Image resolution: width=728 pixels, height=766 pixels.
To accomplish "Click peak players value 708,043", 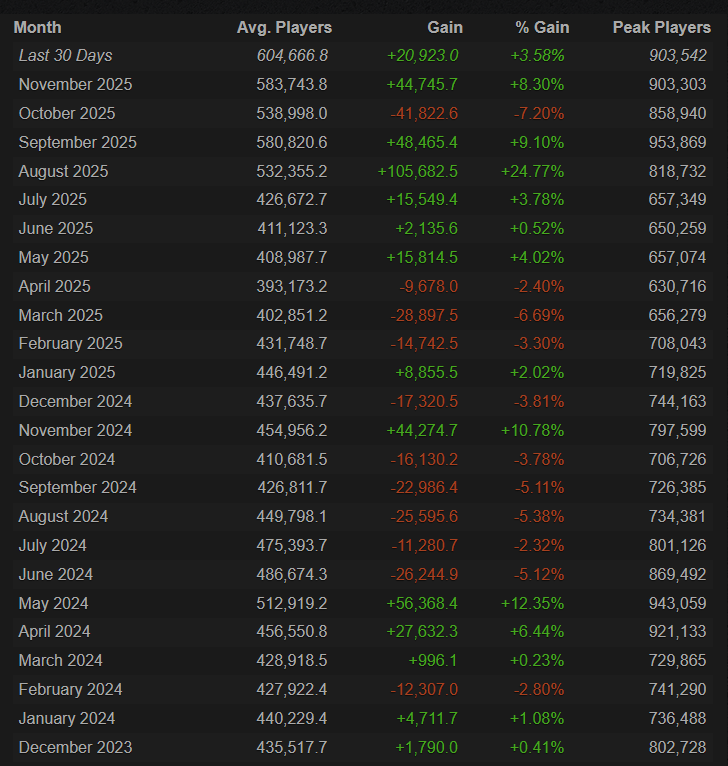I will coord(678,343).
